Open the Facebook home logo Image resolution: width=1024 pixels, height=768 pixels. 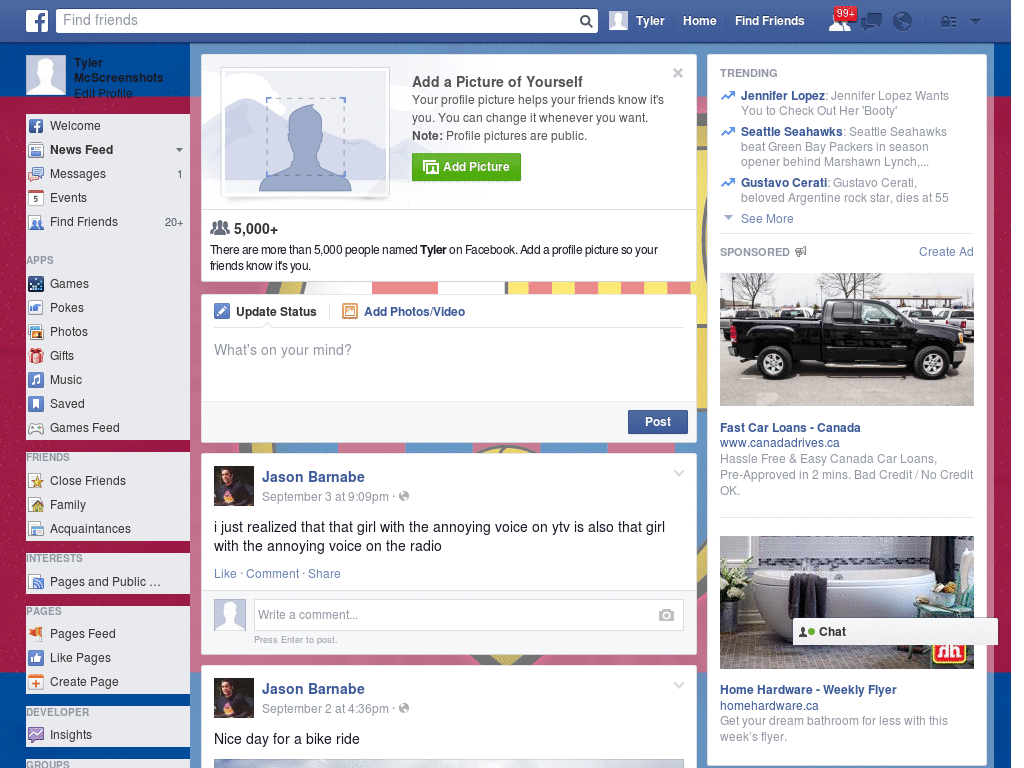[x=36, y=20]
